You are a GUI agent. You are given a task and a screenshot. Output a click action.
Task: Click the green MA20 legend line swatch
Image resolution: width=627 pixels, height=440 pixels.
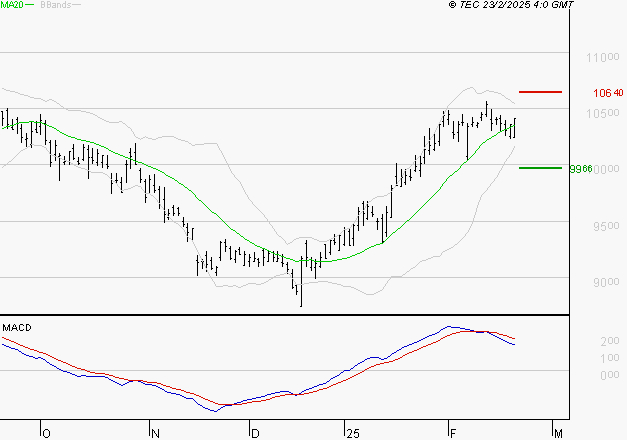pyautogui.click(x=31, y=5)
